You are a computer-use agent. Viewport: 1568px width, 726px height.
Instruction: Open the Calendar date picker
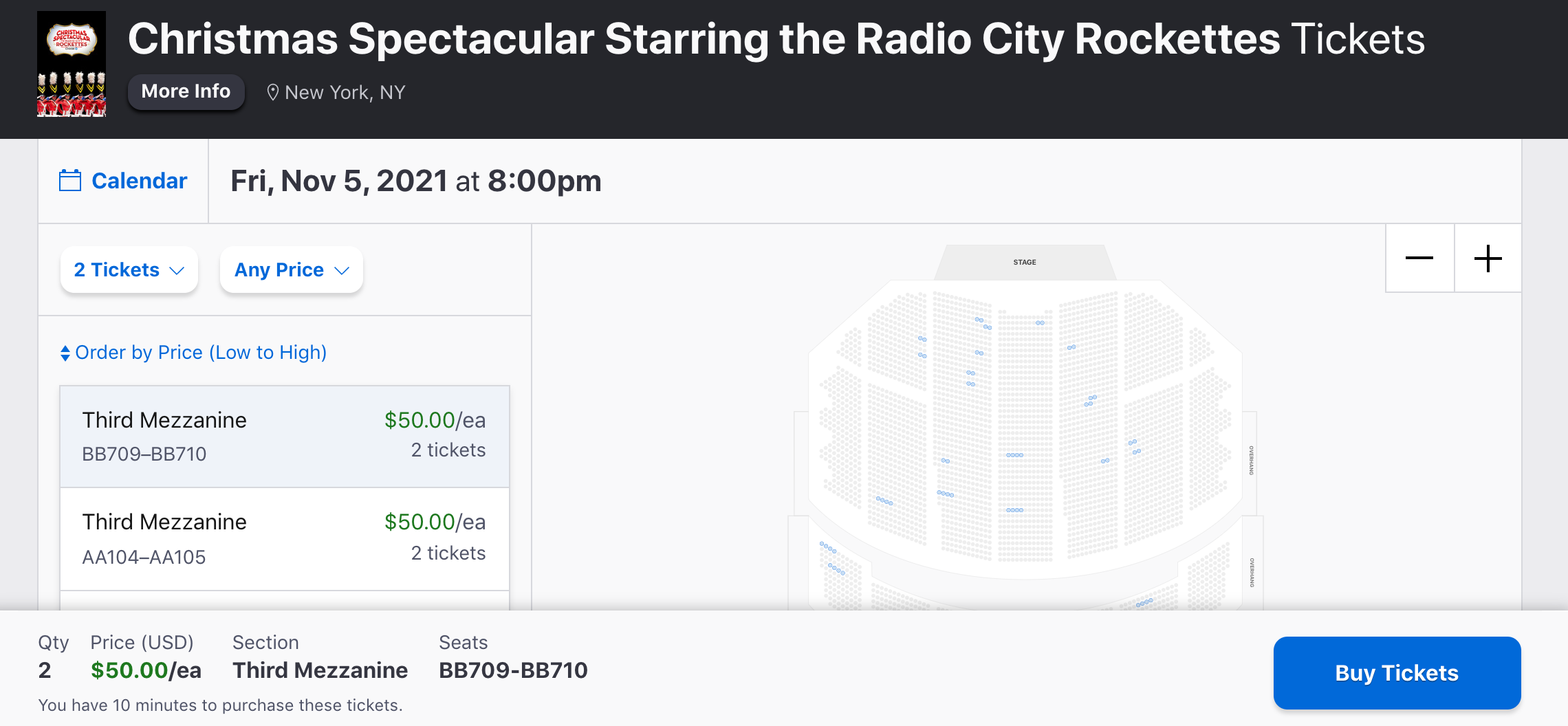123,181
